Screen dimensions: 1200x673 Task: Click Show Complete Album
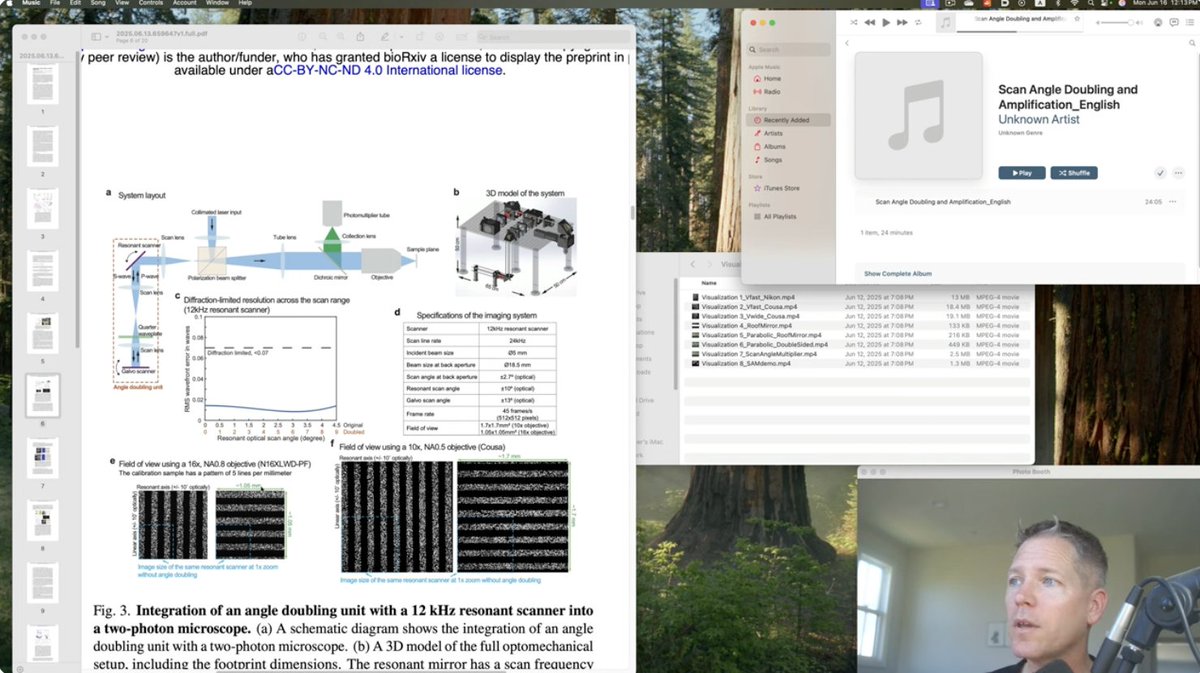(x=898, y=273)
